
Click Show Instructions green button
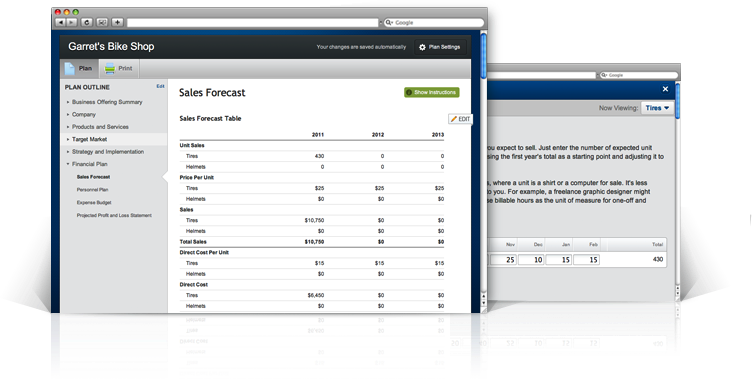tap(432, 92)
